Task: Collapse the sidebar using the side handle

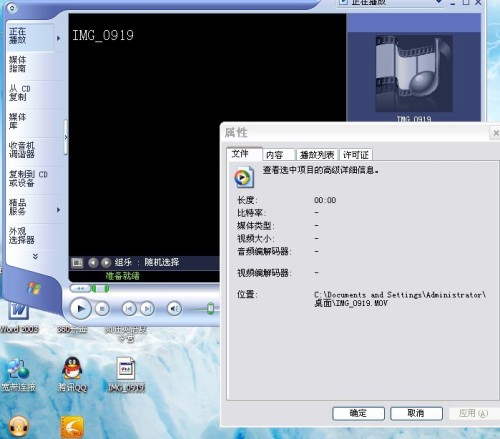Action: click(66, 137)
